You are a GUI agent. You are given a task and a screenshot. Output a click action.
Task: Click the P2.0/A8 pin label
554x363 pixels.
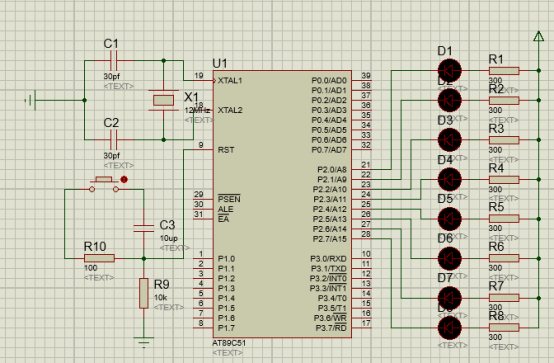click(332, 170)
